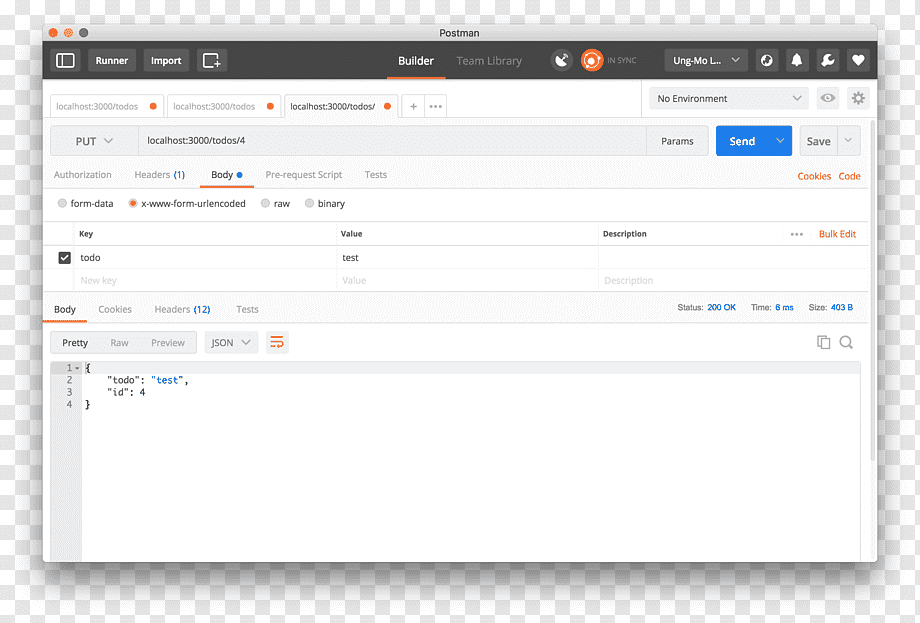Click the Description placeholder field

(733, 280)
